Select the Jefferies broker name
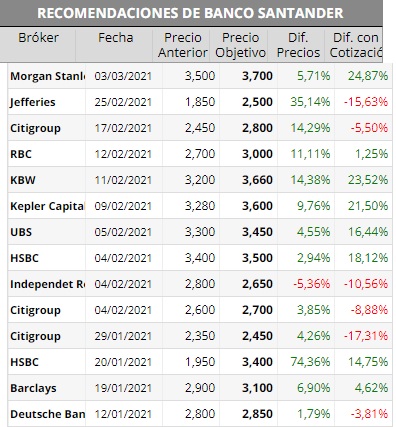The height and width of the screenshot is (427, 396). pos(33,102)
